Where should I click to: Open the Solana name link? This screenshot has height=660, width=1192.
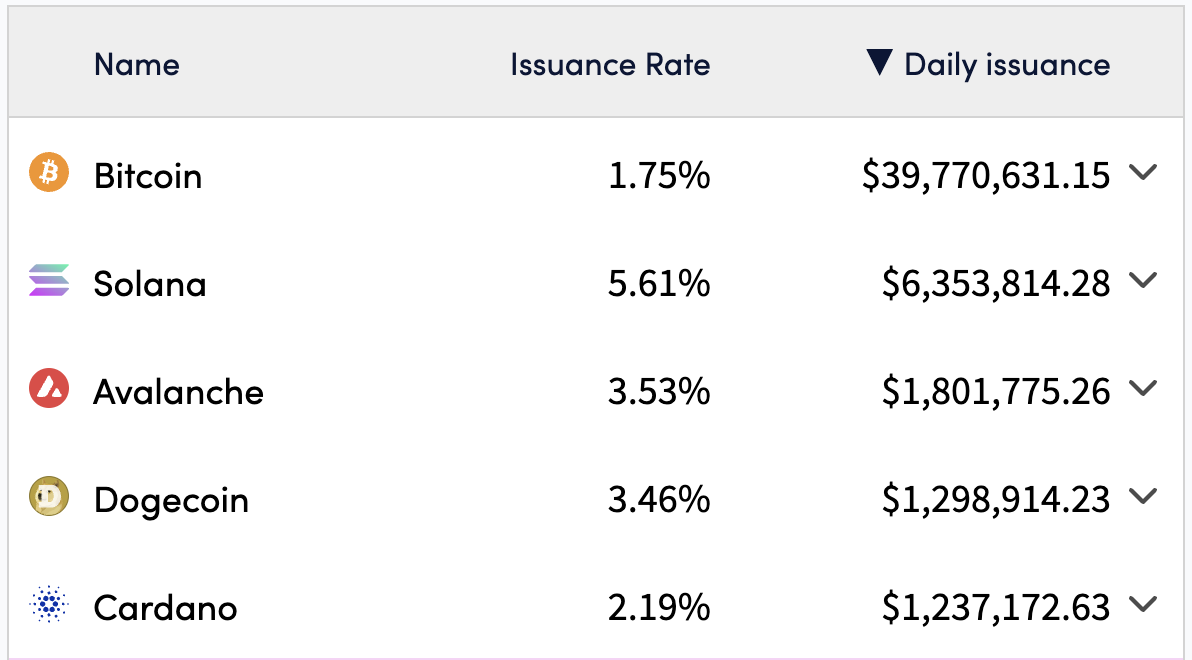(150, 284)
